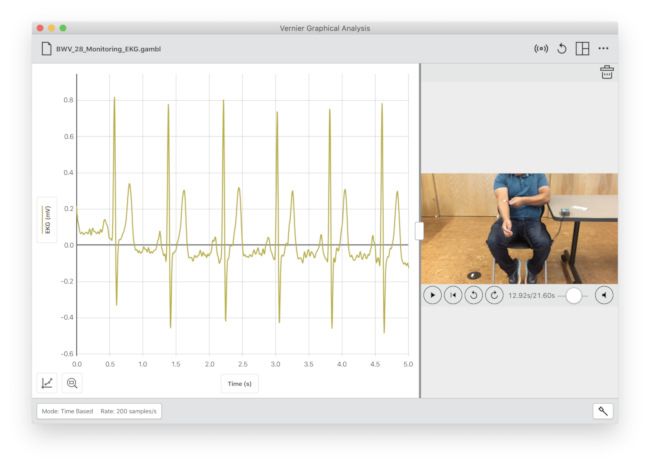Click the pane divider handle
The image size is (650, 466).
click(x=420, y=231)
